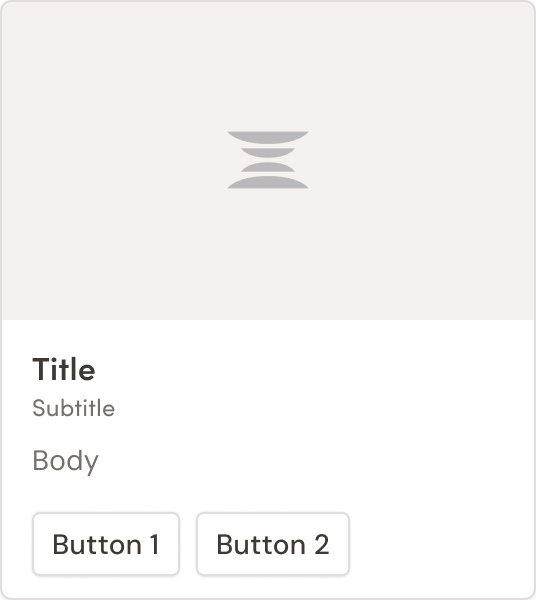Click empty white space right of Button 2

[x=440, y=544]
